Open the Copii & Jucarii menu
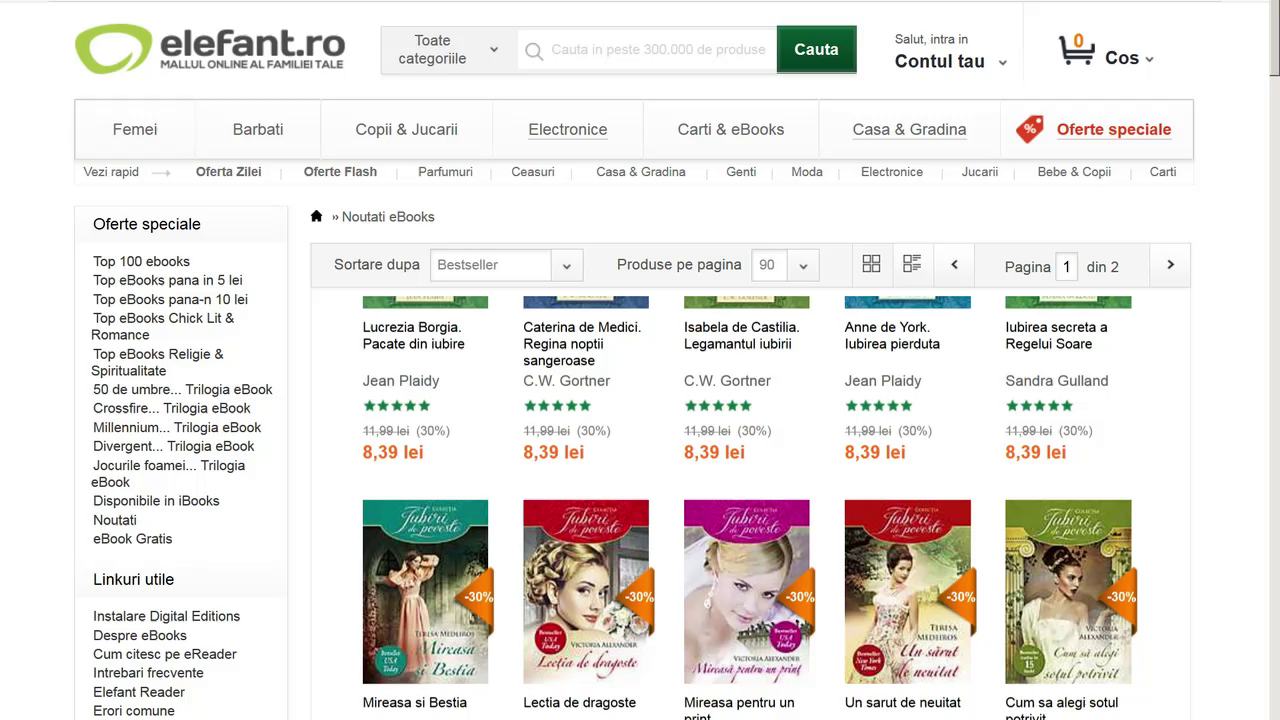This screenshot has height=720, width=1280. click(406, 129)
